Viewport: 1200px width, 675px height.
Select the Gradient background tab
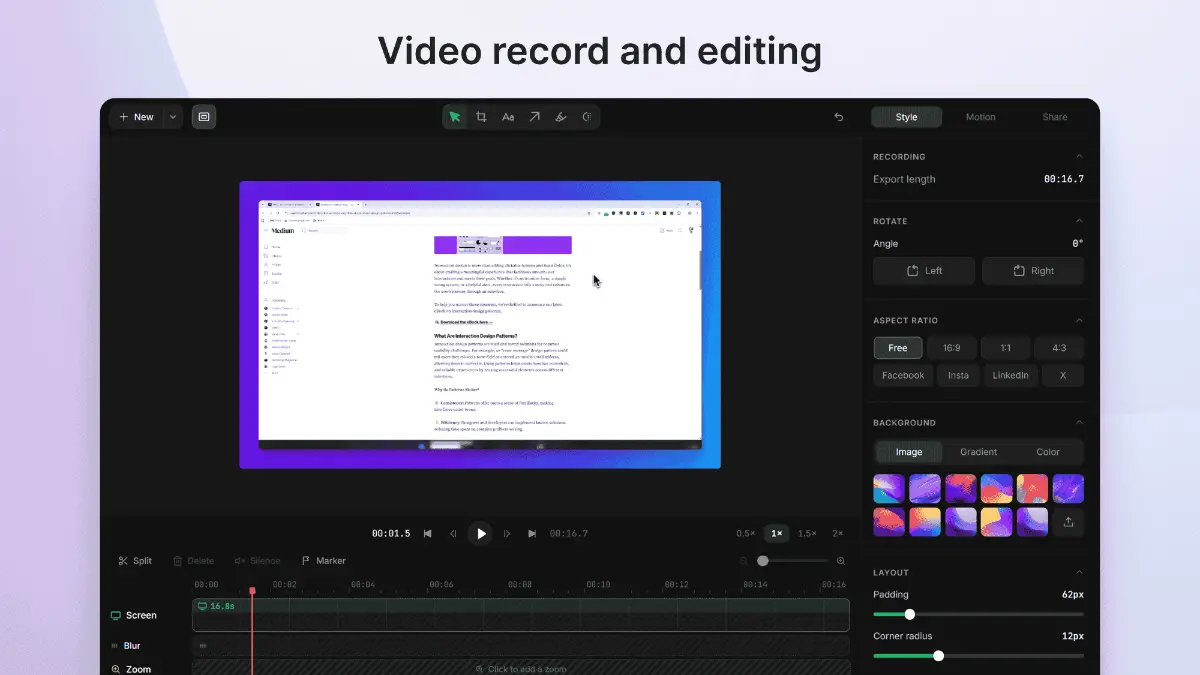point(978,452)
